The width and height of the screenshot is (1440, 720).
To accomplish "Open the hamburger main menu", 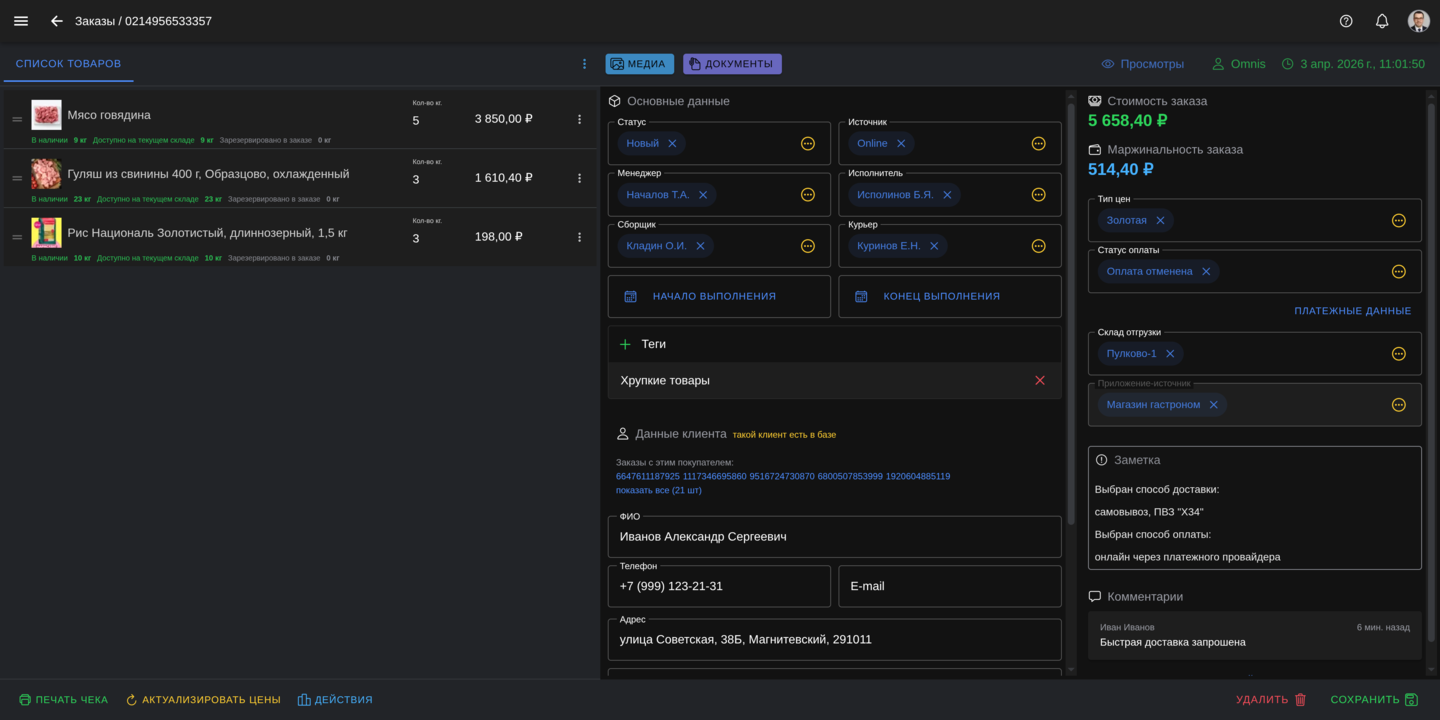I will coord(21,21).
